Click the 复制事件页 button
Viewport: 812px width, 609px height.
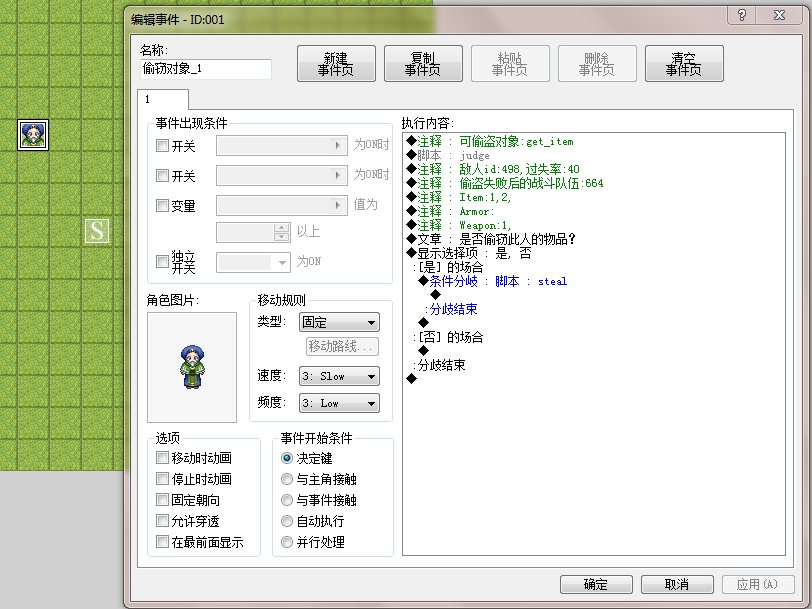423,64
